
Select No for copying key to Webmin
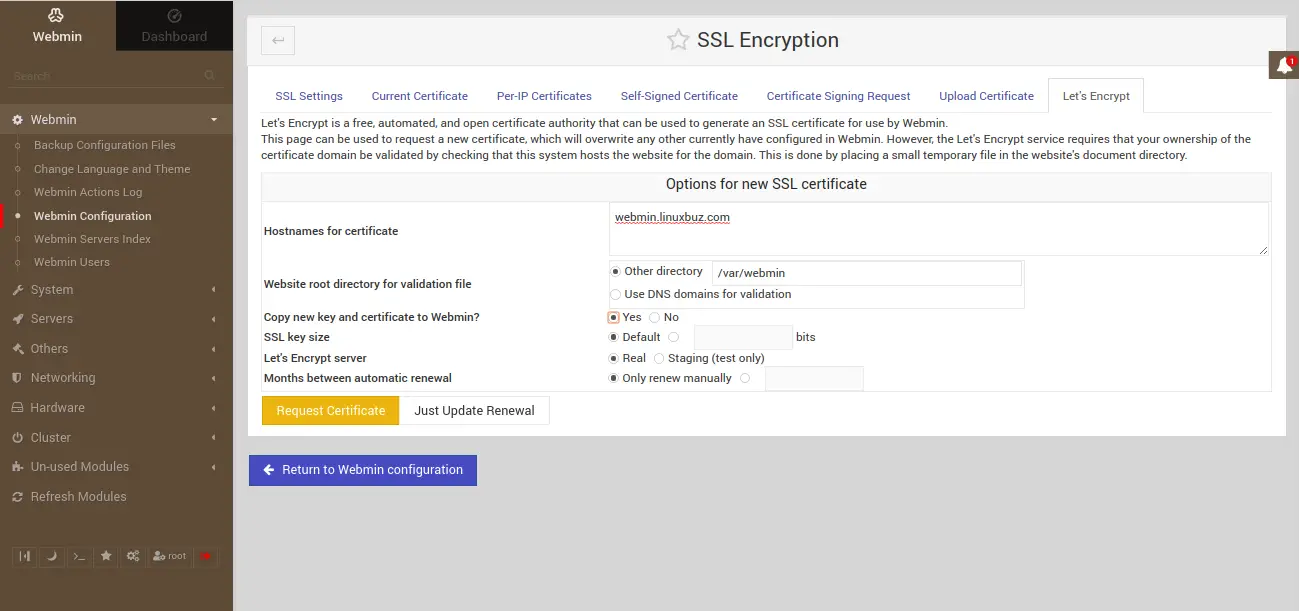pyautogui.click(x=655, y=317)
